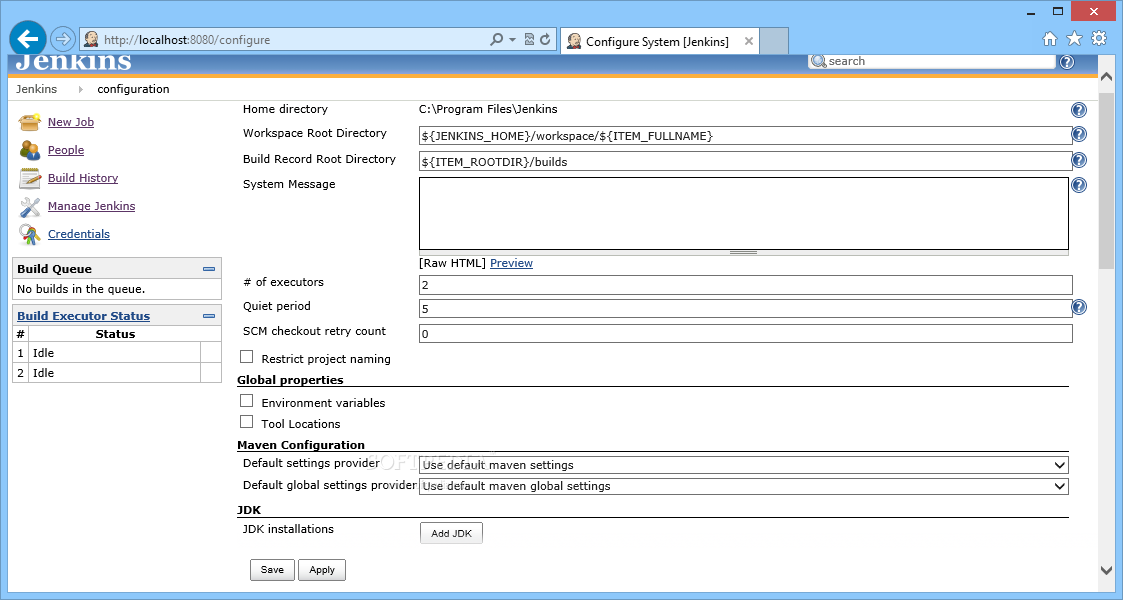The height and width of the screenshot is (600, 1123).
Task: Click the New Job icon in sidebar
Action: tap(29, 122)
